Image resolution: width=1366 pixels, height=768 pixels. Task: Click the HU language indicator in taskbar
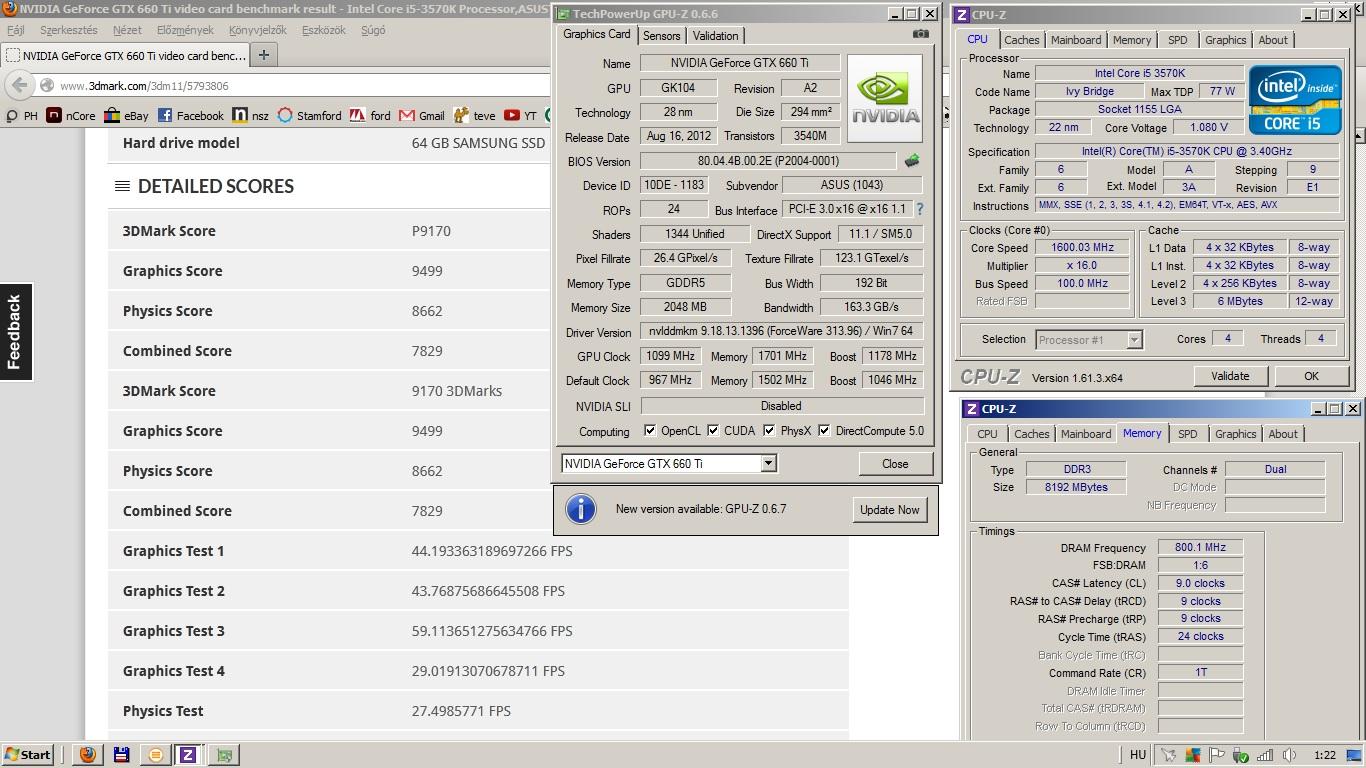coord(1138,755)
